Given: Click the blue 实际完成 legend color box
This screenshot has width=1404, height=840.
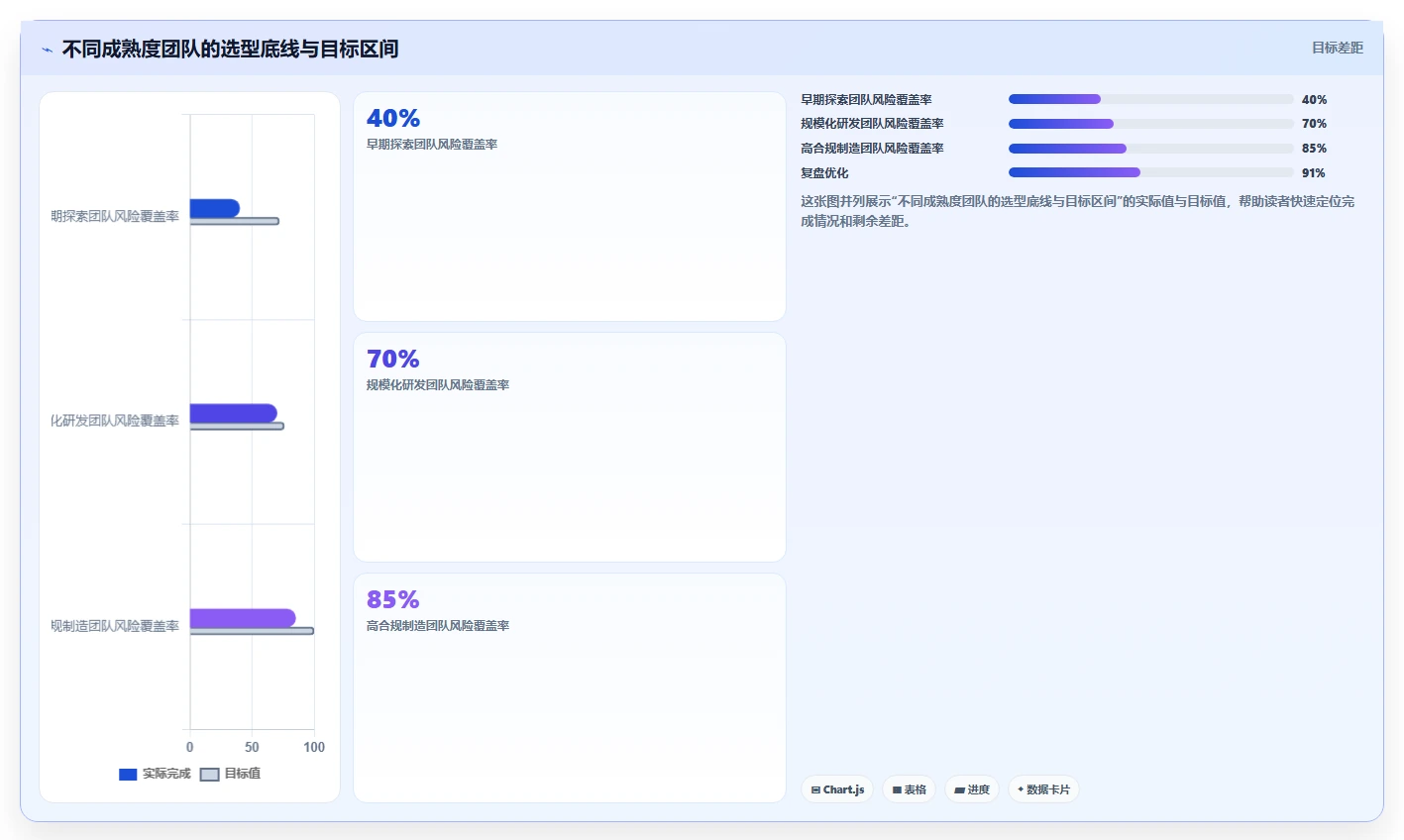Looking at the screenshot, I should (128, 775).
